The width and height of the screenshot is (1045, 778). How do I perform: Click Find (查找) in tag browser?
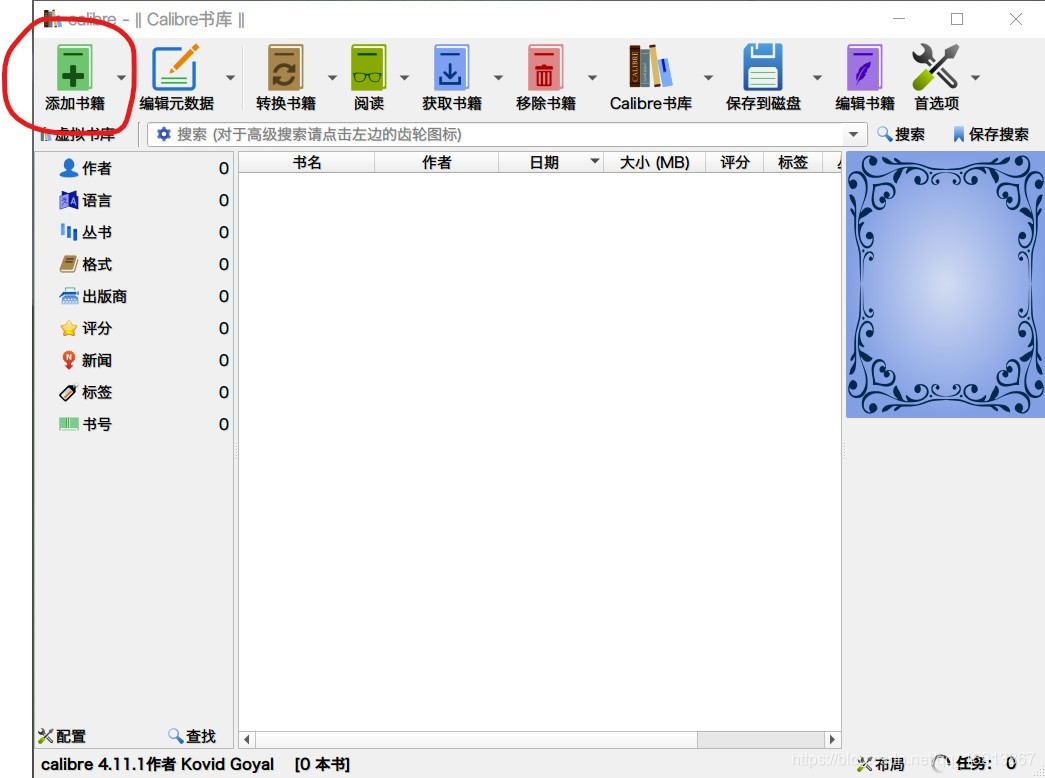coord(192,736)
